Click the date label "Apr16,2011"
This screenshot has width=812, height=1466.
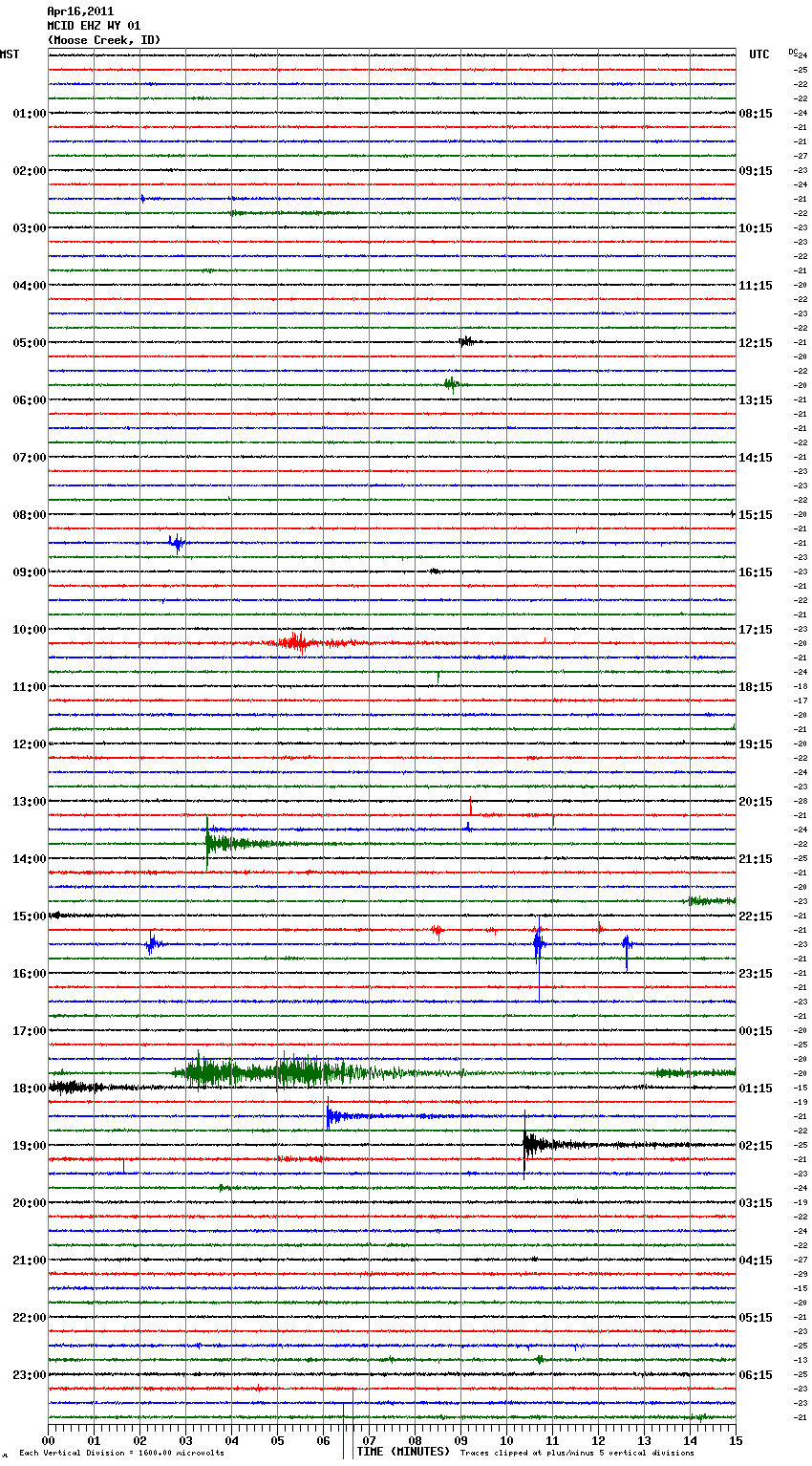point(80,11)
